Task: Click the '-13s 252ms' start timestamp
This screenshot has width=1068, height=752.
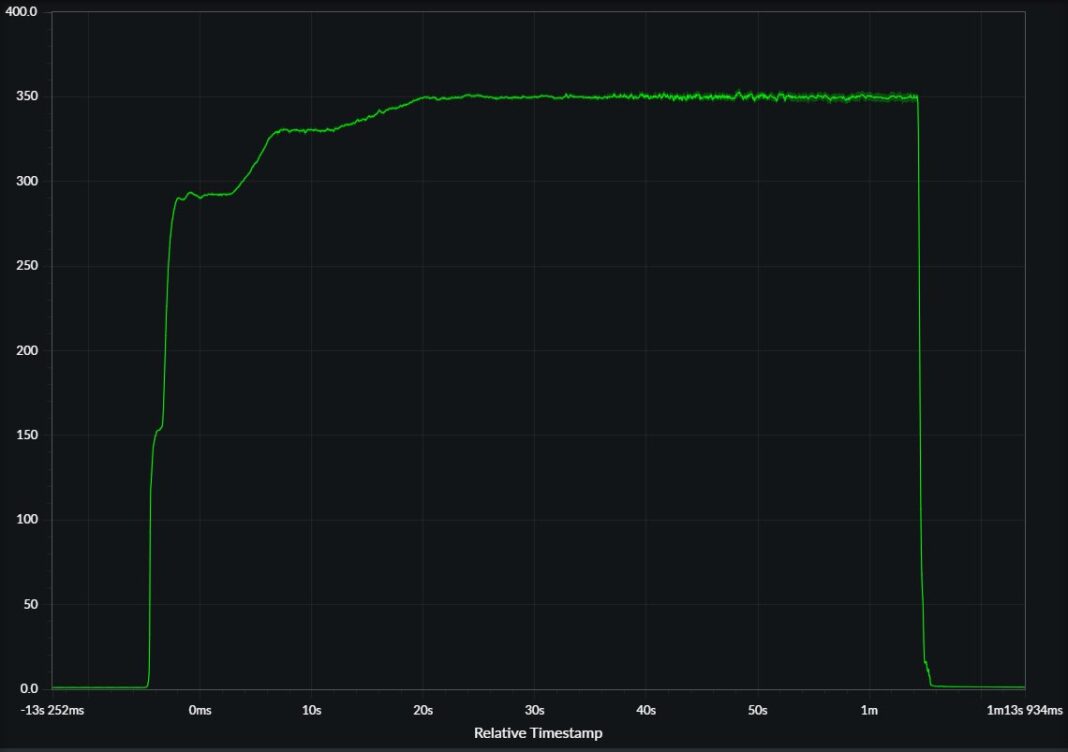Action: (x=51, y=710)
